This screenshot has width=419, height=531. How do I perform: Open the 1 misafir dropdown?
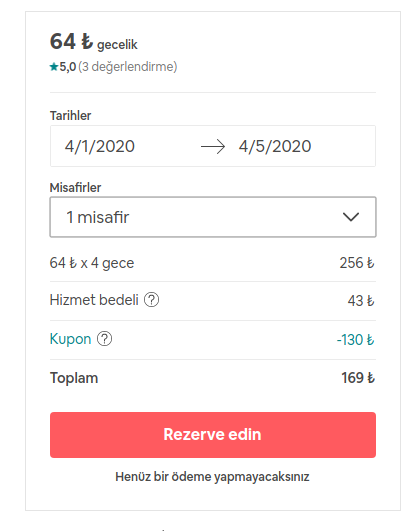(x=213, y=217)
